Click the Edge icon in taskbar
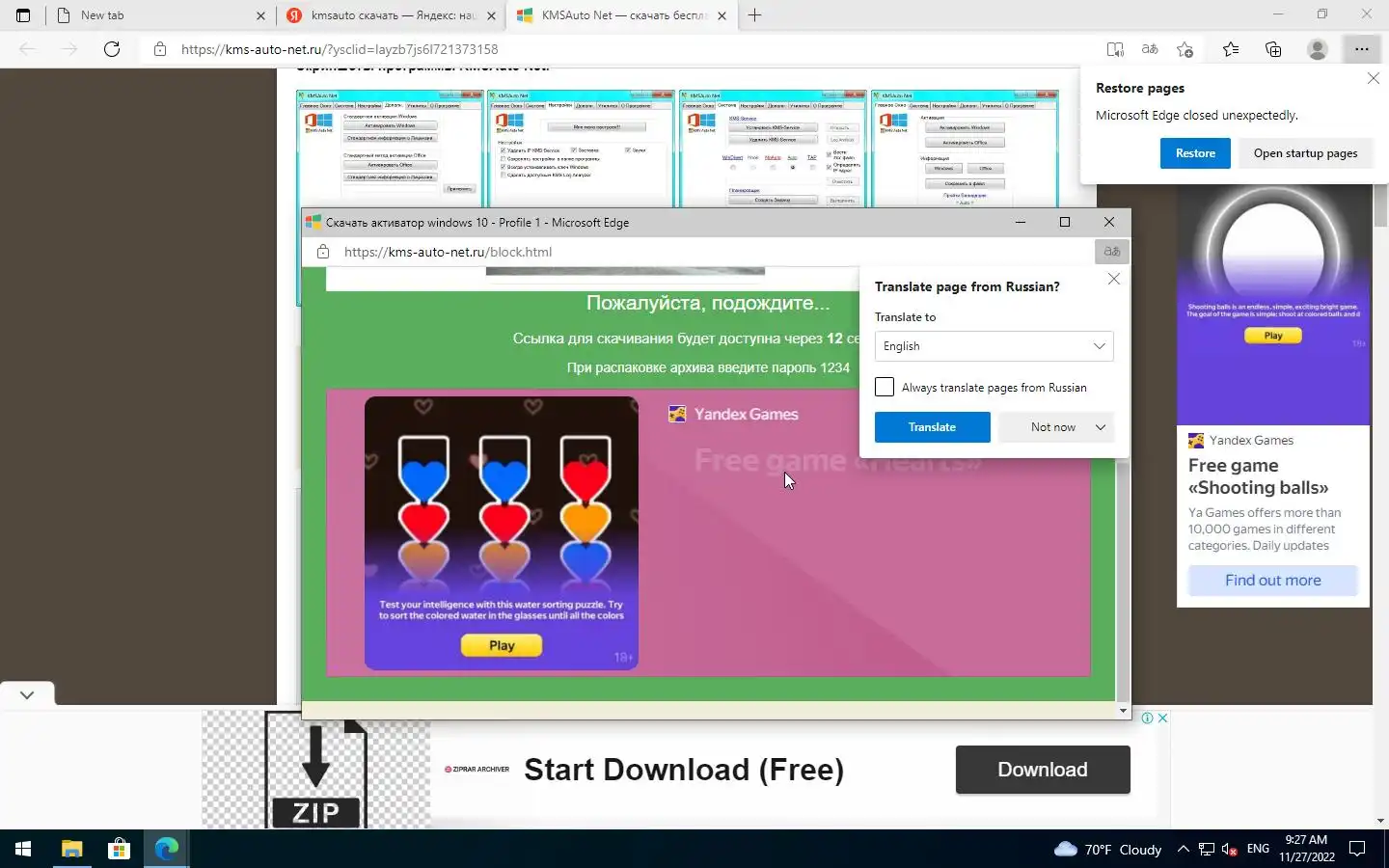Screen dimensions: 1389x868 [166, 849]
